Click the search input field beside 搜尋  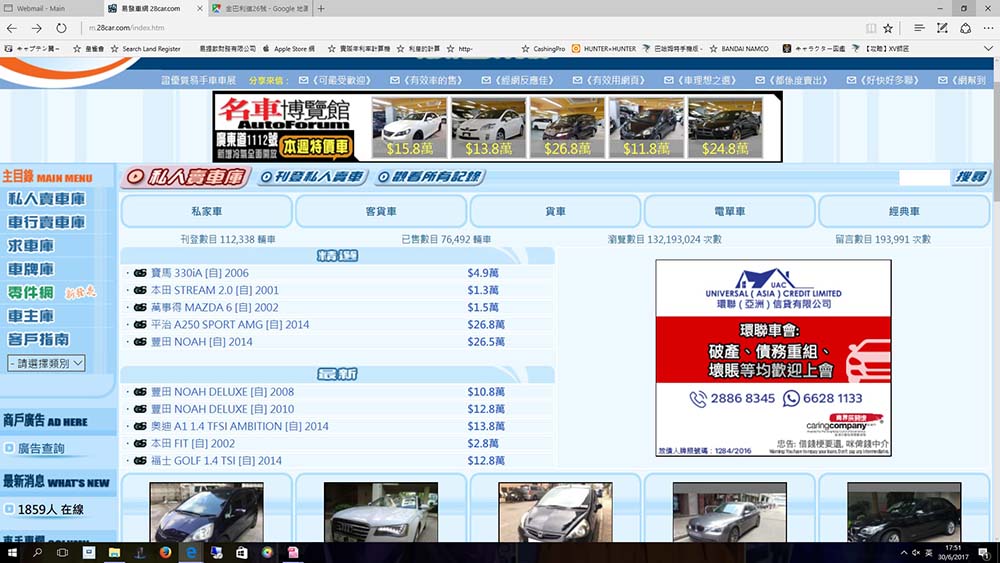[923, 177]
